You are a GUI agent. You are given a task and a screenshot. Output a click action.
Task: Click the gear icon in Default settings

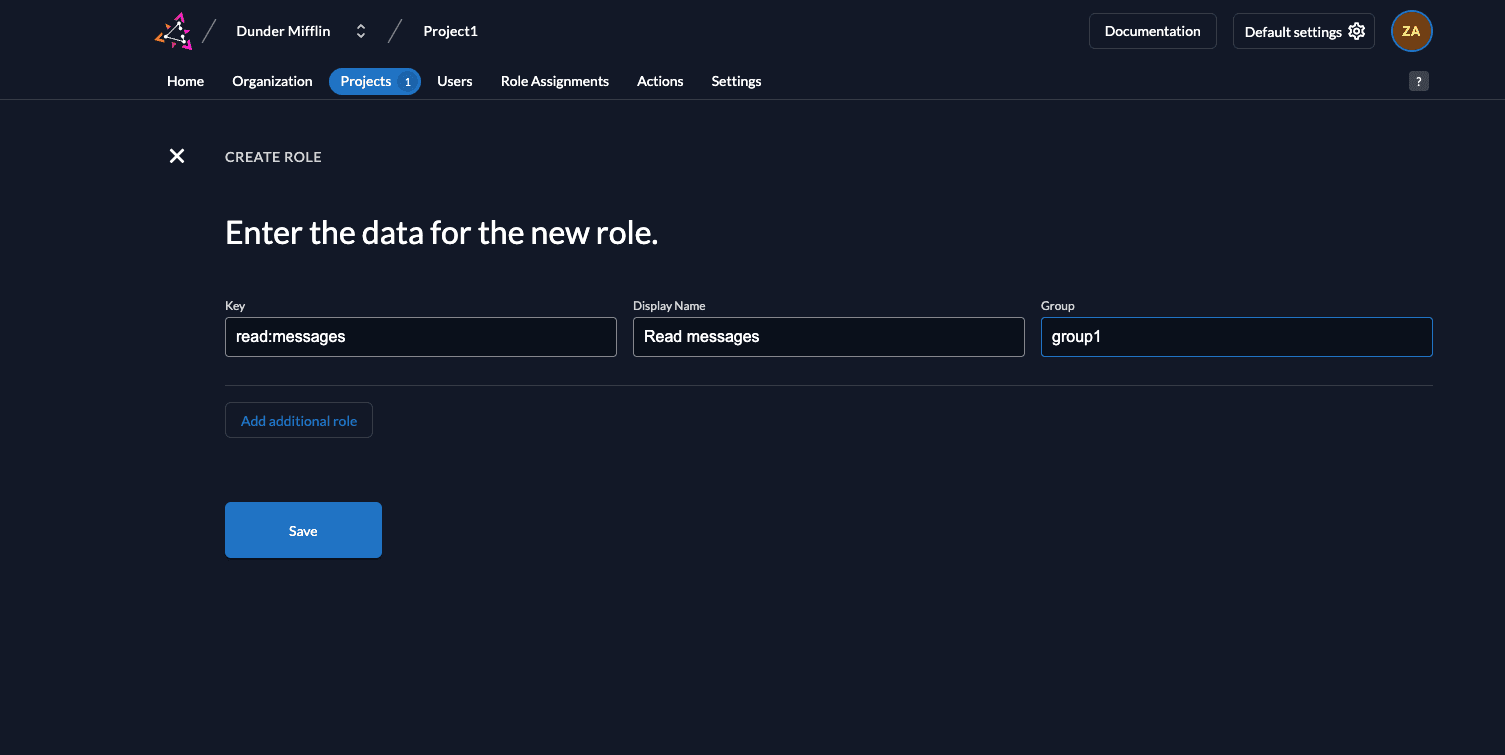click(1356, 31)
